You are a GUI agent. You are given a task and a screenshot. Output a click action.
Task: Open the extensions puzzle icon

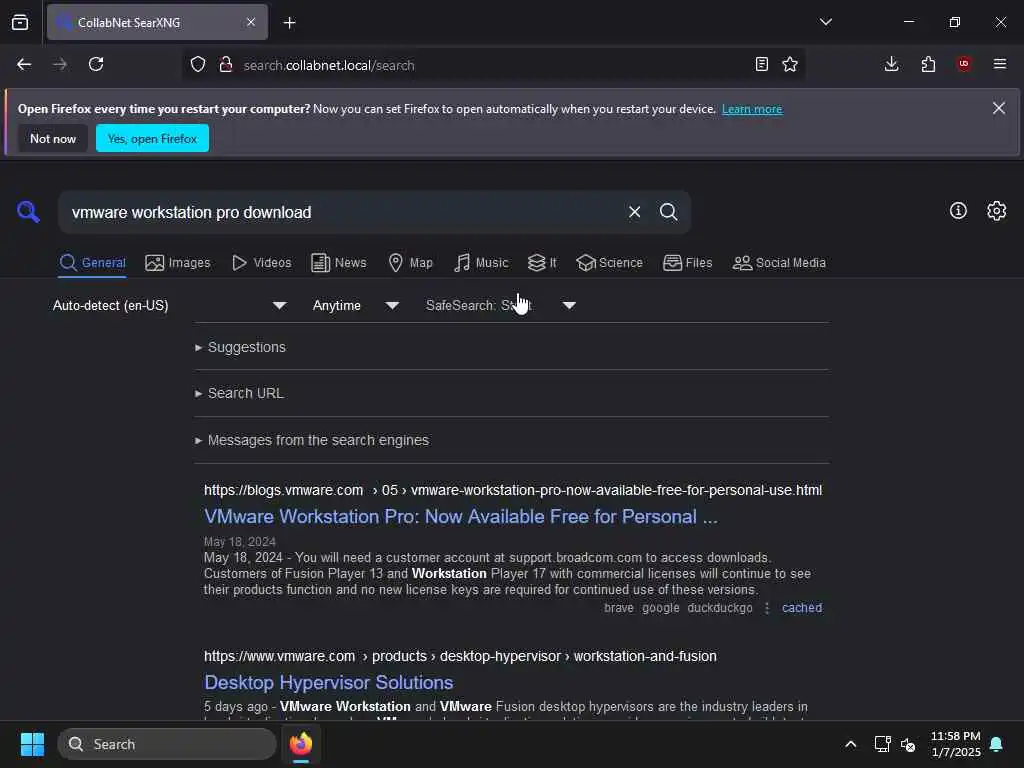(928, 64)
